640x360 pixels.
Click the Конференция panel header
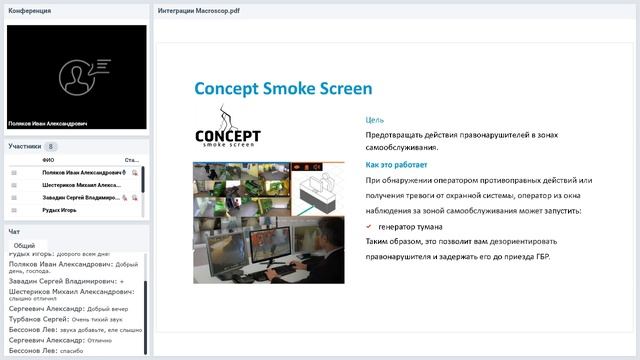coord(29,11)
